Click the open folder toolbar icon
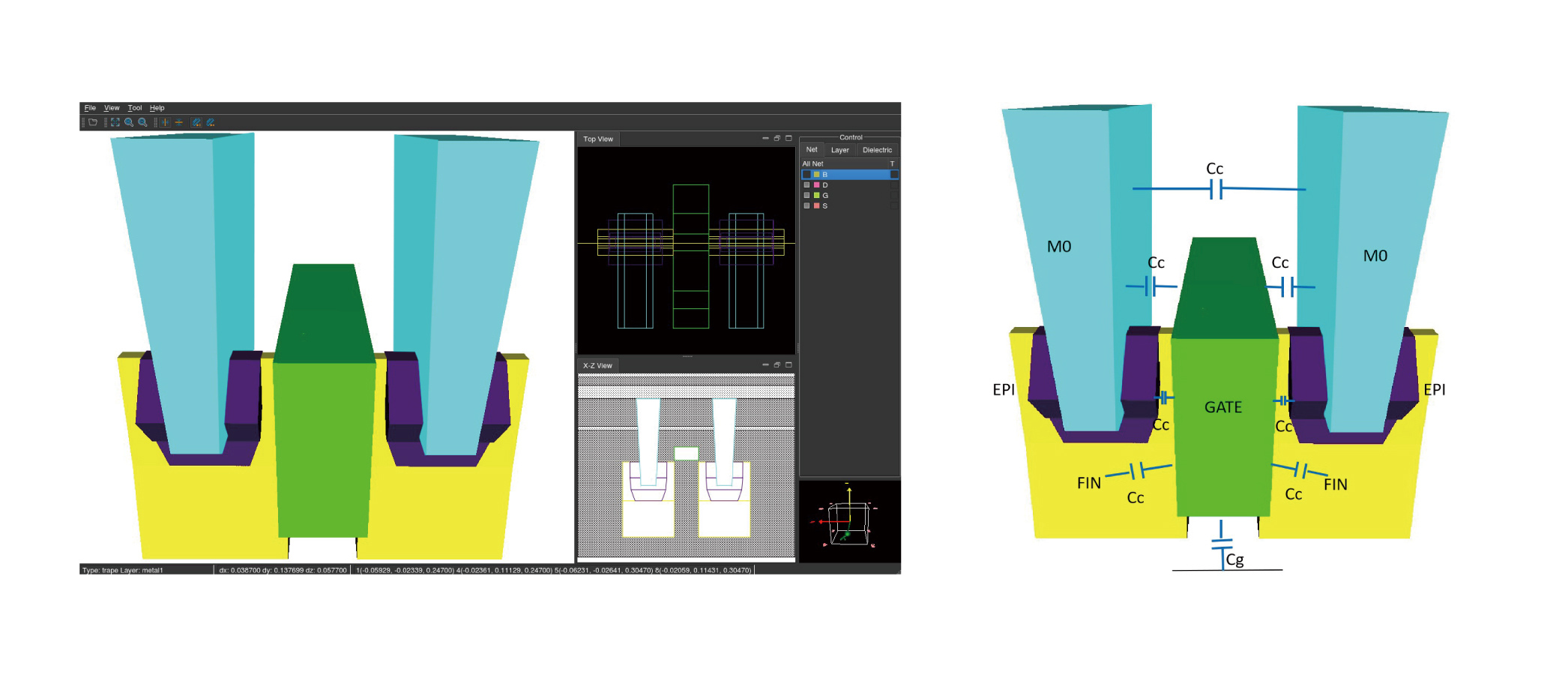The width and height of the screenshot is (1568, 675). click(x=93, y=122)
